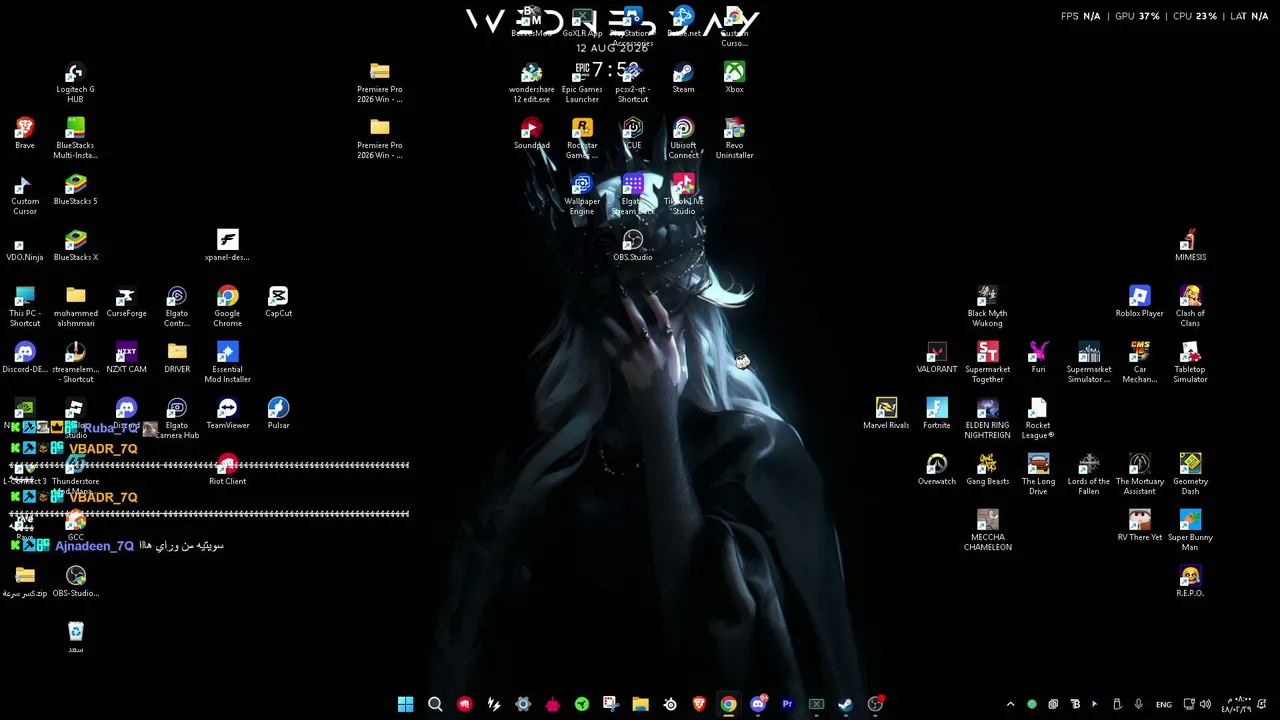This screenshot has width=1280, height=720.
Task: Select the DRIVER folder on desktop
Action: point(177,358)
